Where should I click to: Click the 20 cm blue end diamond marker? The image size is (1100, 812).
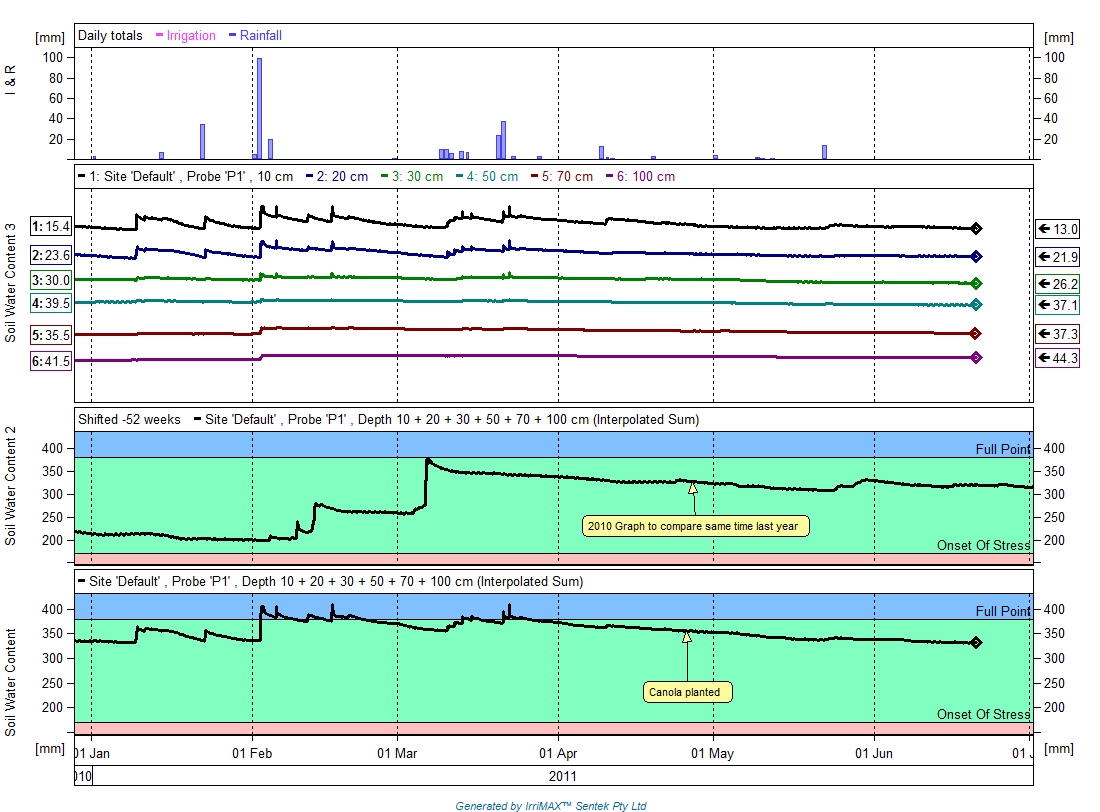[x=976, y=256]
